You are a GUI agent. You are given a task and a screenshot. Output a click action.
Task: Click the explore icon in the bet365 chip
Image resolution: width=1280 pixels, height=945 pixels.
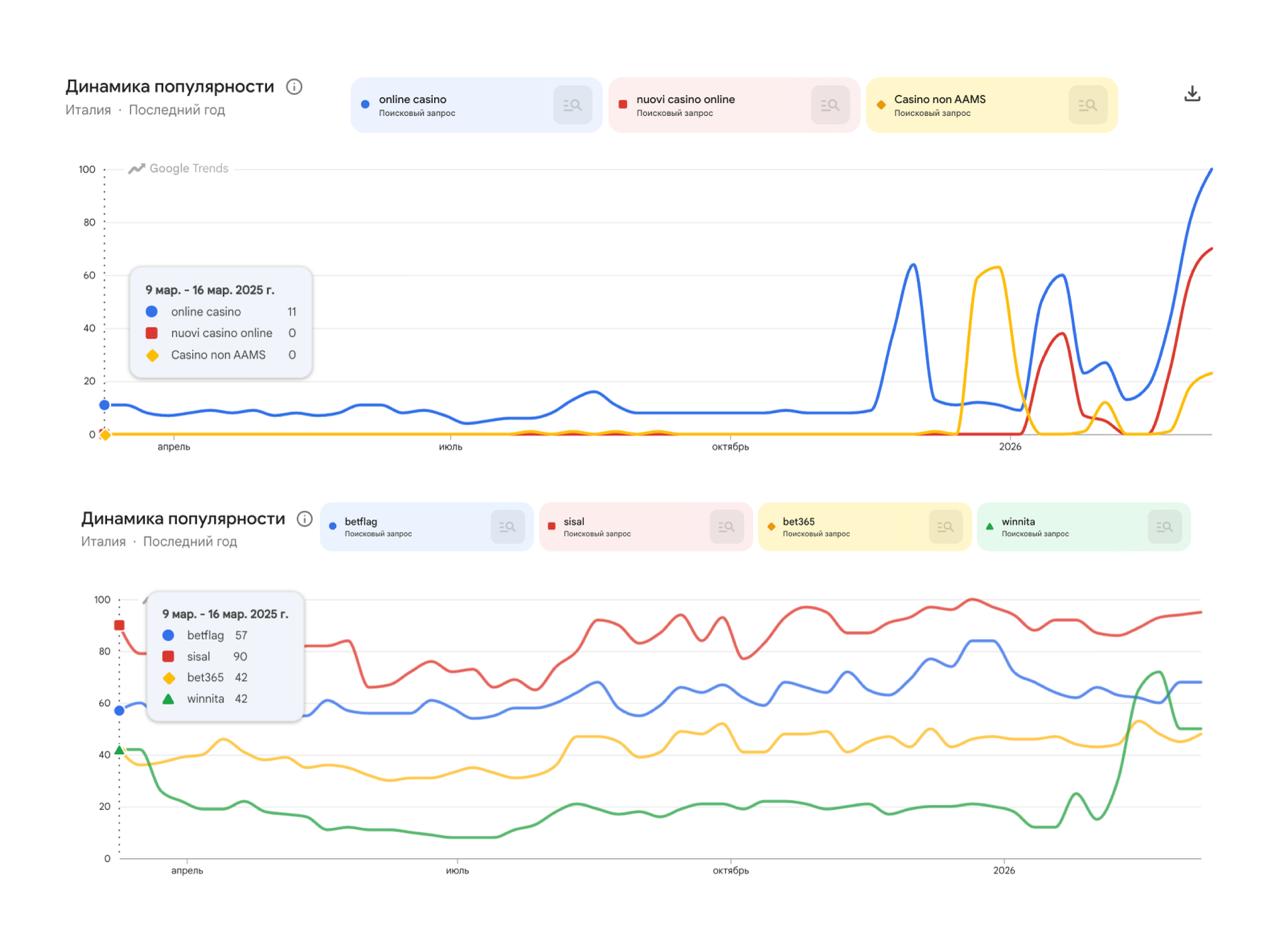pyautogui.click(x=945, y=526)
